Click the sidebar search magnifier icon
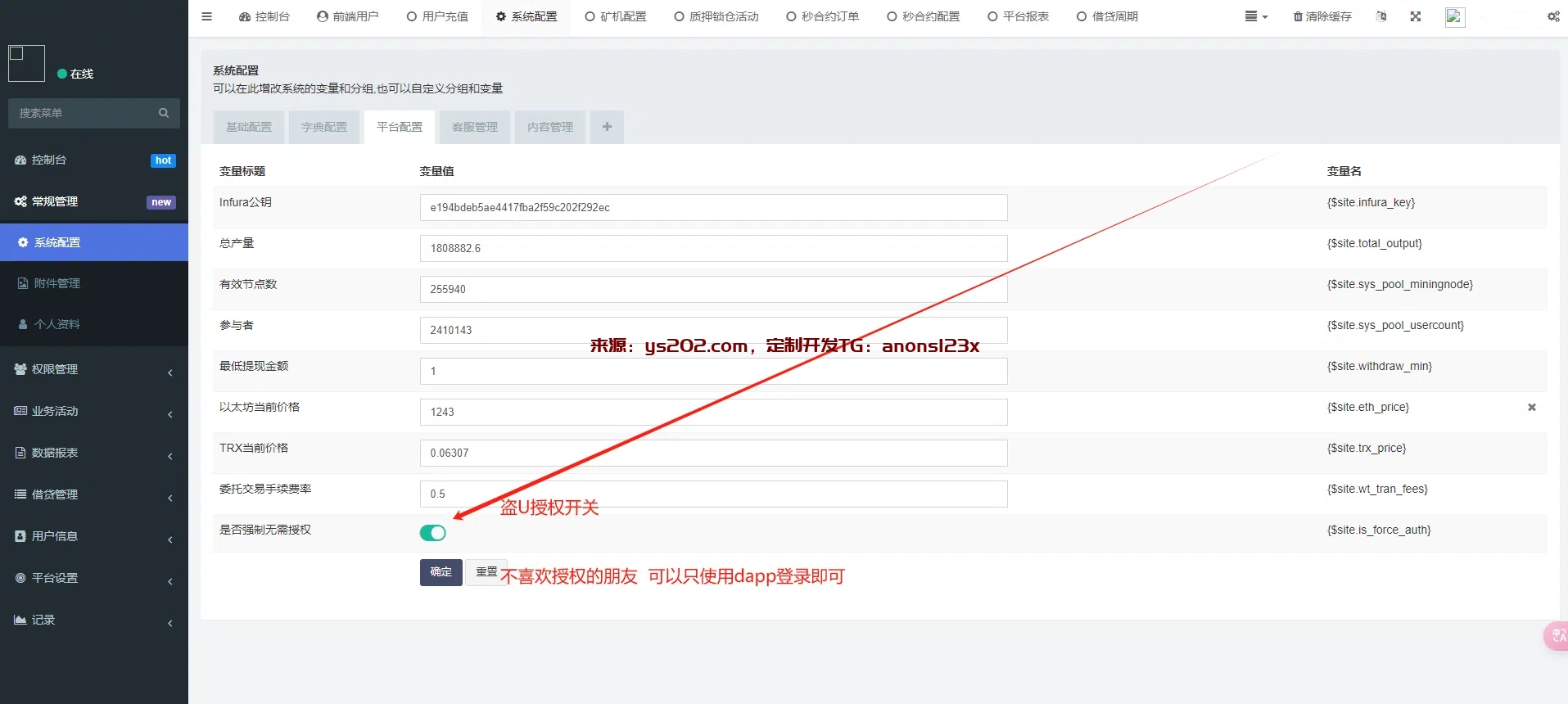Image resolution: width=1568 pixels, height=704 pixels. (x=164, y=113)
